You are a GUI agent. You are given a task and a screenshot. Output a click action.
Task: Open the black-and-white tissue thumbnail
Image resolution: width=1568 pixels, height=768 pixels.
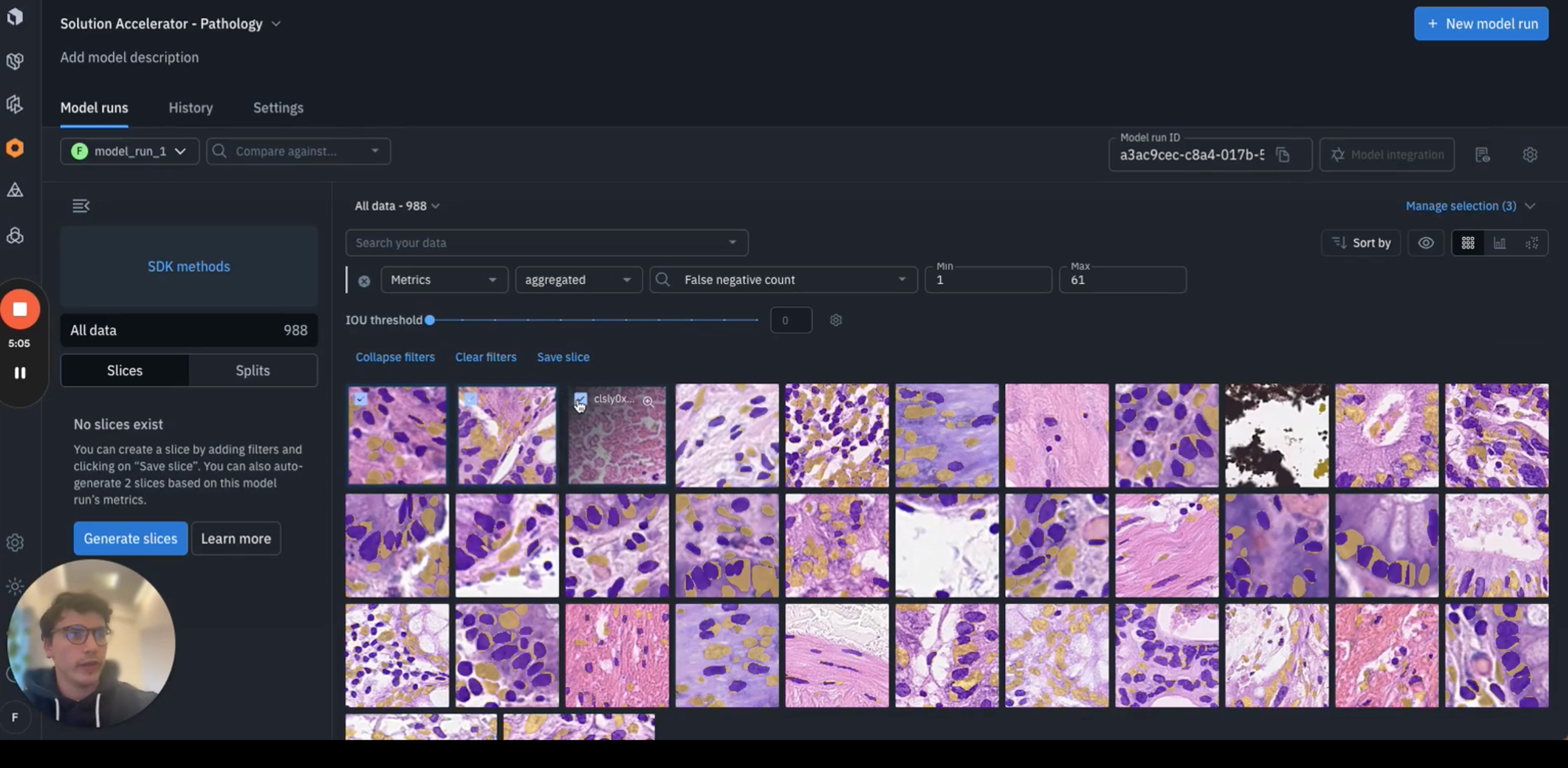pos(1276,435)
